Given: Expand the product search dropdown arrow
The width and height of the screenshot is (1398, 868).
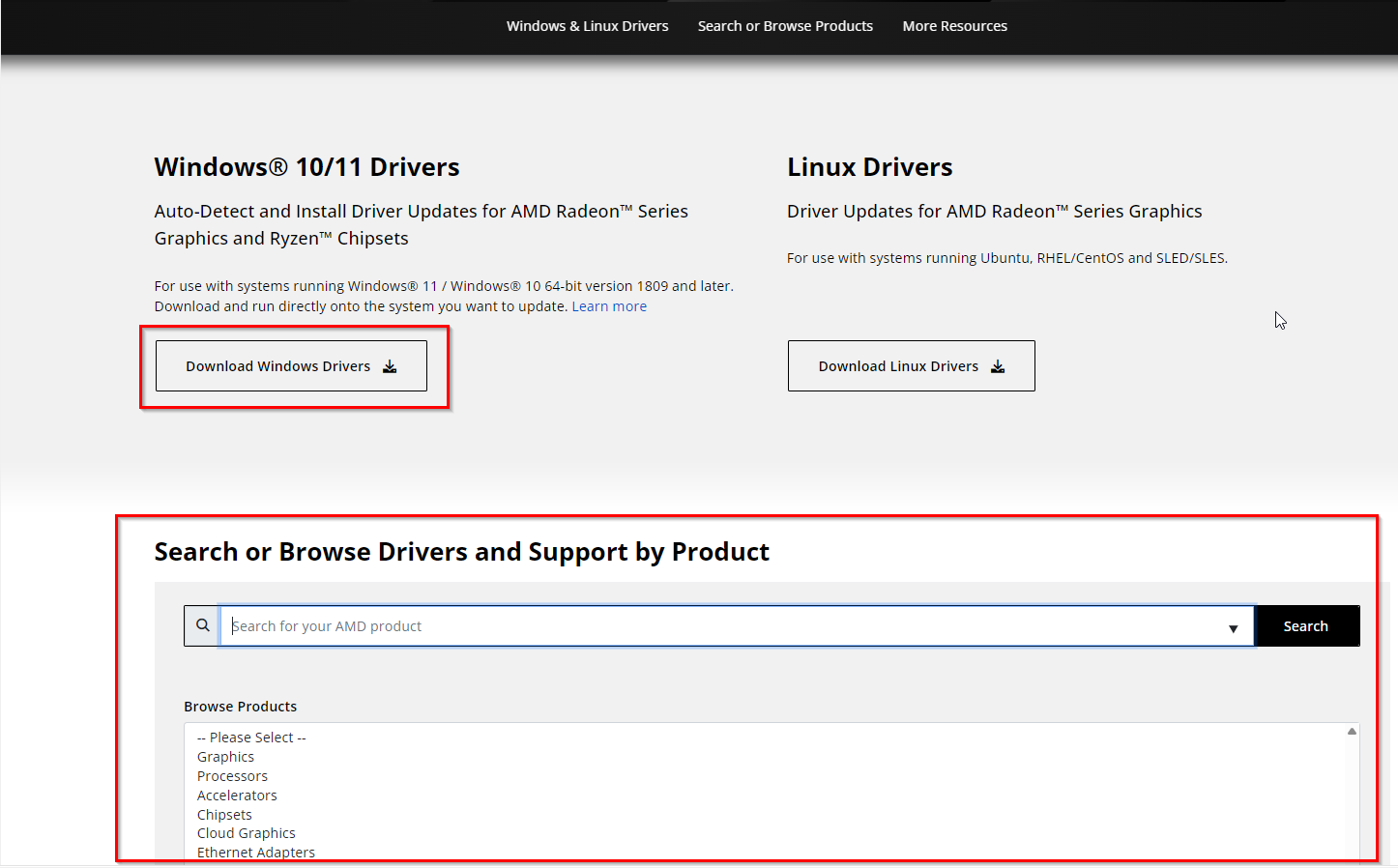Looking at the screenshot, I should click(1233, 627).
